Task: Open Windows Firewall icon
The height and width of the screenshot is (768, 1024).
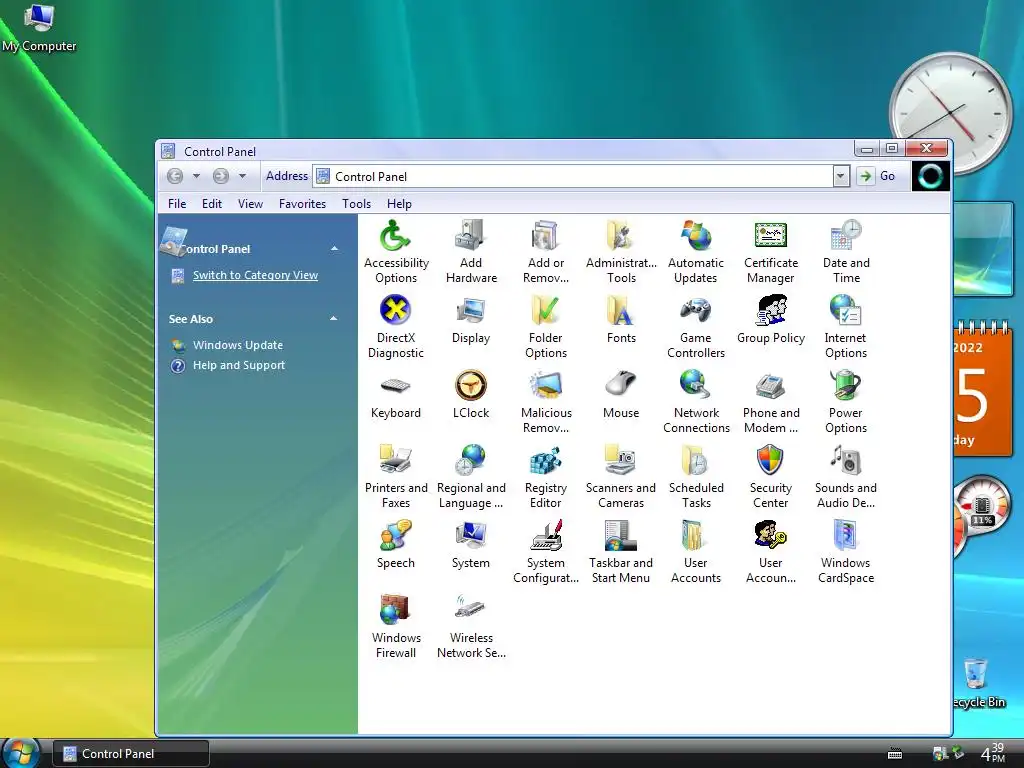Action: pyautogui.click(x=396, y=611)
